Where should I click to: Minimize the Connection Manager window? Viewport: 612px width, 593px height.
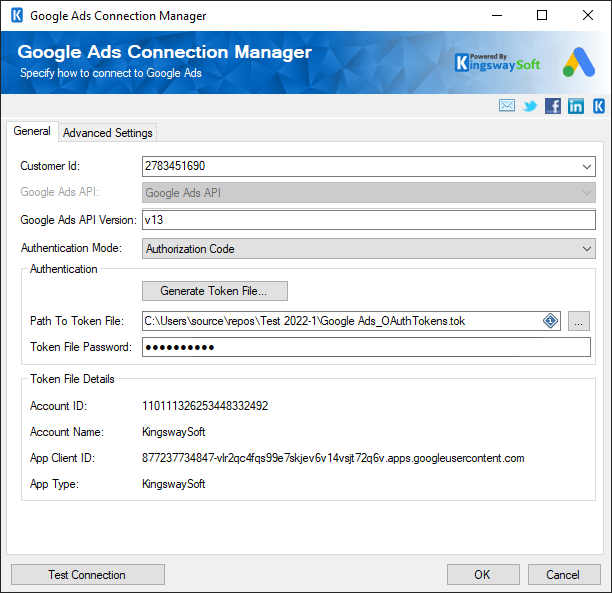point(497,16)
